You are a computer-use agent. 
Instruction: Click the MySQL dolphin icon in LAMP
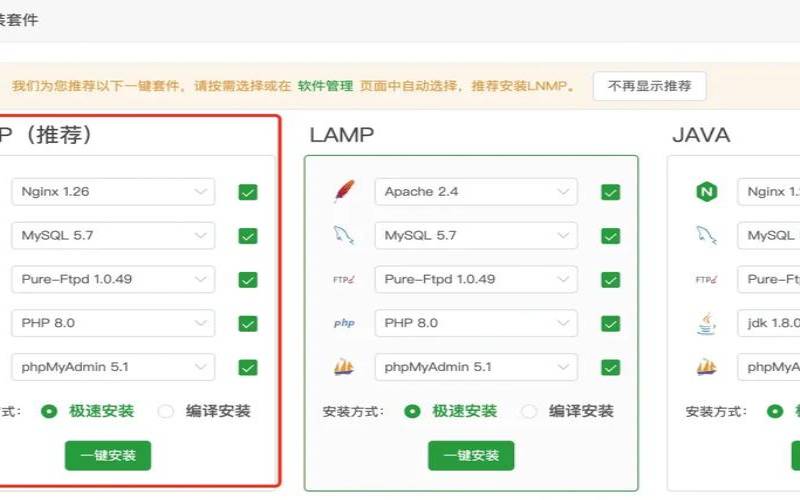pos(344,235)
